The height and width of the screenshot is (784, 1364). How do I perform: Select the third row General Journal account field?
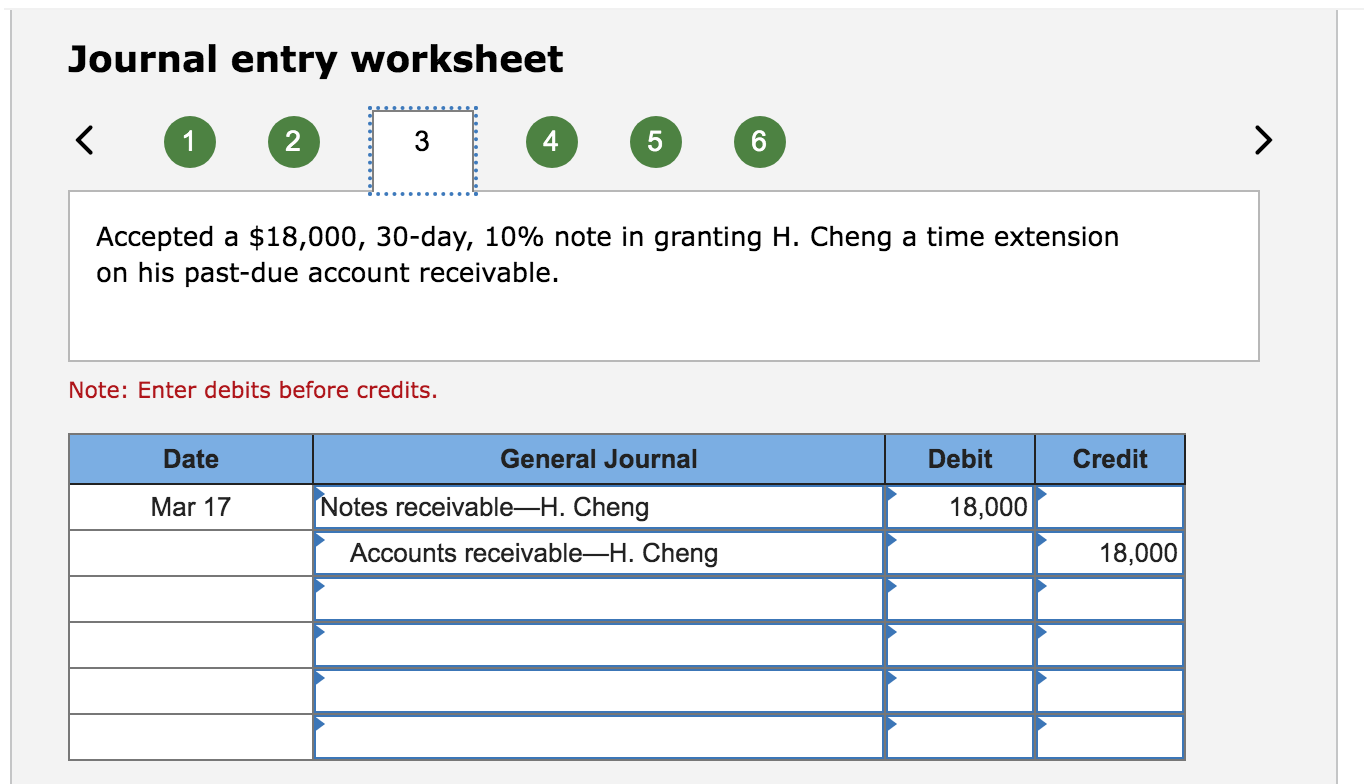599,599
